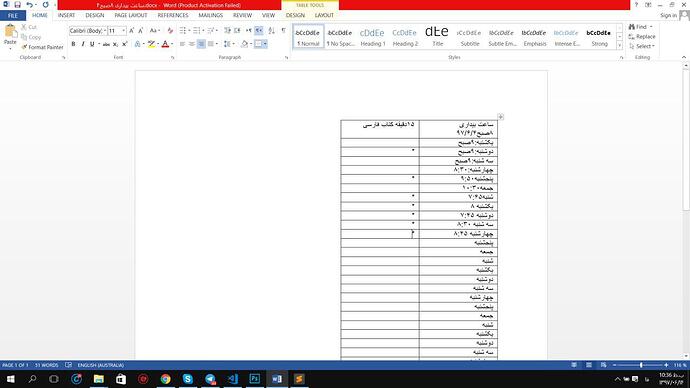690x388 pixels.
Task: Apply the text highlight color
Action: click(151, 44)
